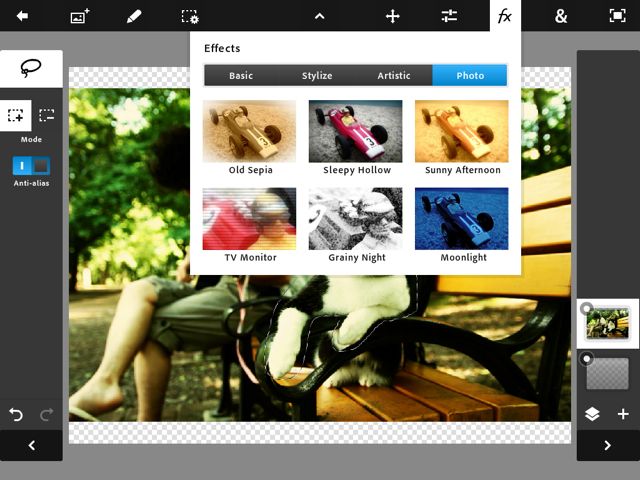
Task: Undo the last action
Action: [x=16, y=415]
